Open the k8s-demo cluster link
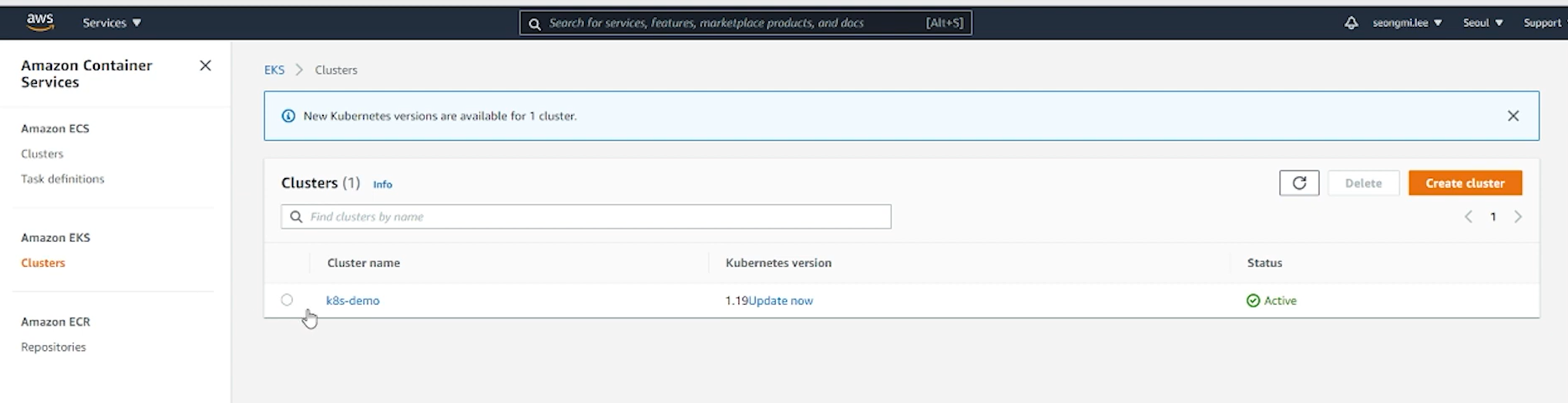The width and height of the screenshot is (1568, 403). click(x=352, y=301)
